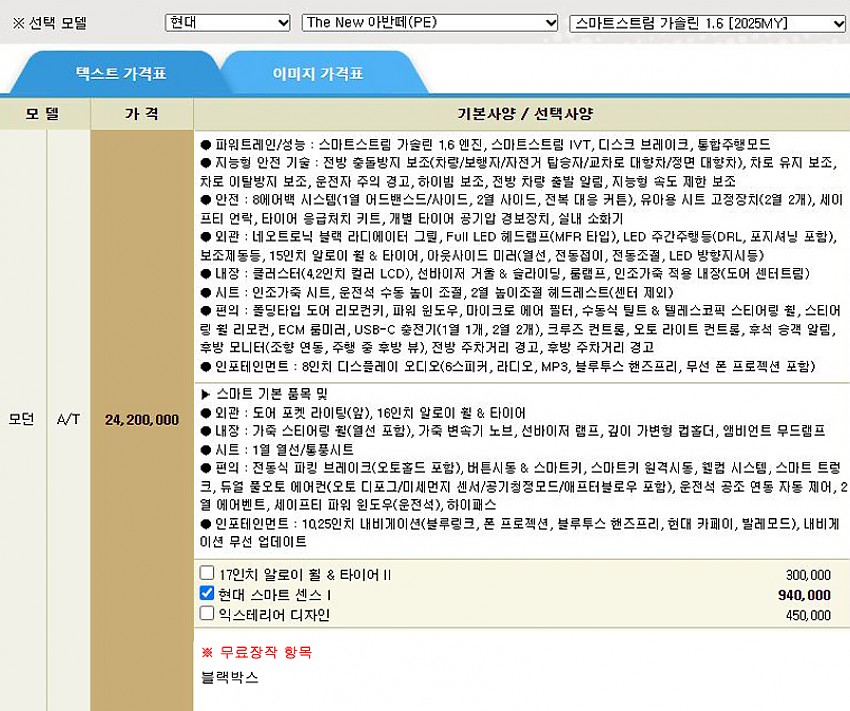Expand the The New 아반떼(PE) model dropdown
The height and width of the screenshot is (711, 850).
[x=429, y=22]
